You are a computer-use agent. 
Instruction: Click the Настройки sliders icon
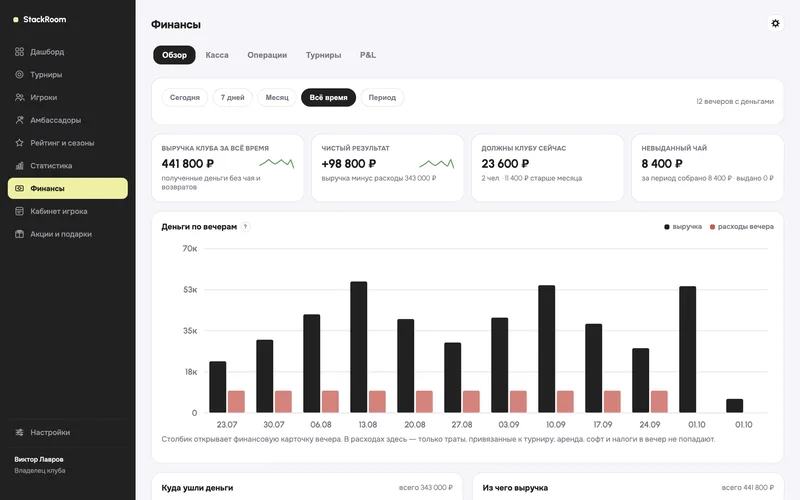[x=19, y=432]
